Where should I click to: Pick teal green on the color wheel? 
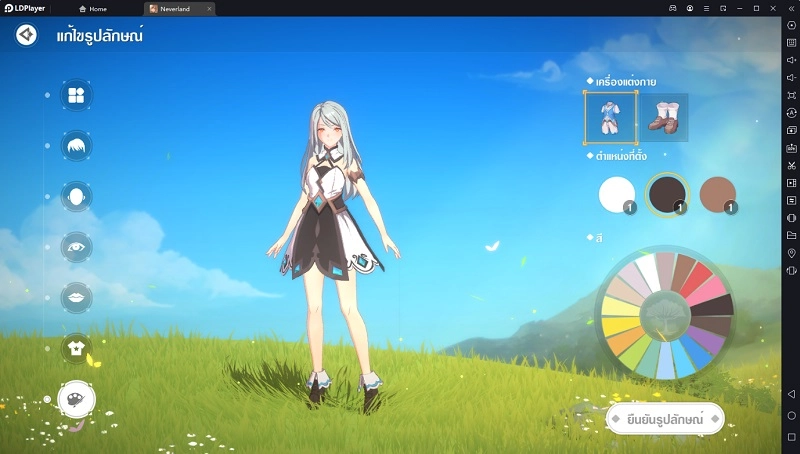point(650,361)
